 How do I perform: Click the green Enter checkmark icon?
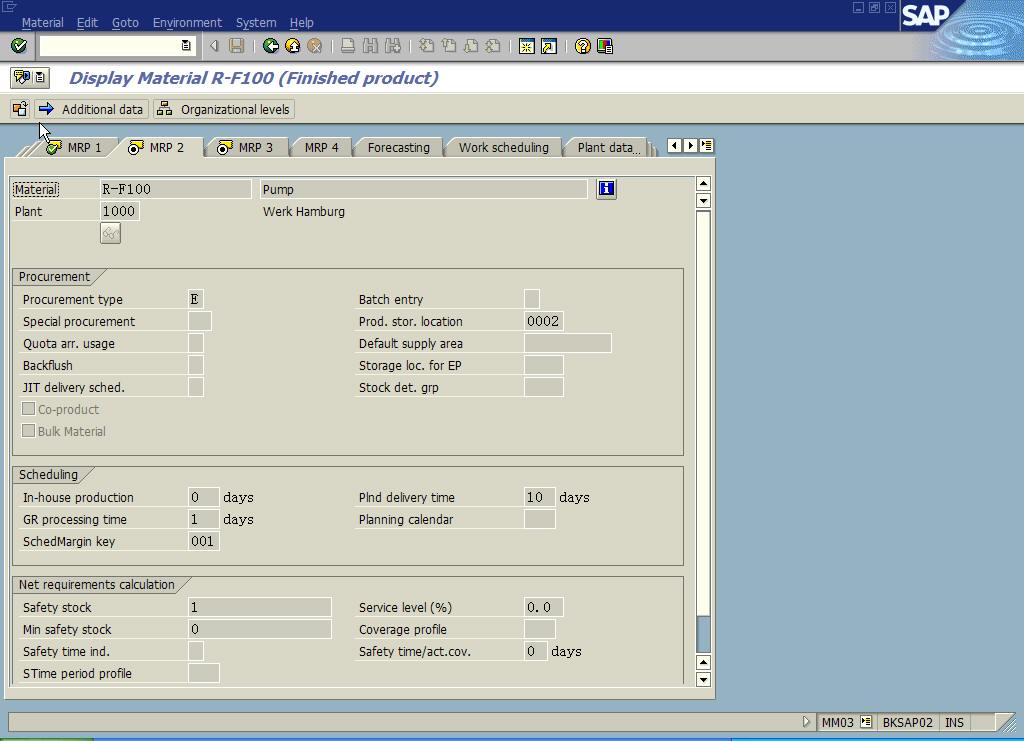18,46
